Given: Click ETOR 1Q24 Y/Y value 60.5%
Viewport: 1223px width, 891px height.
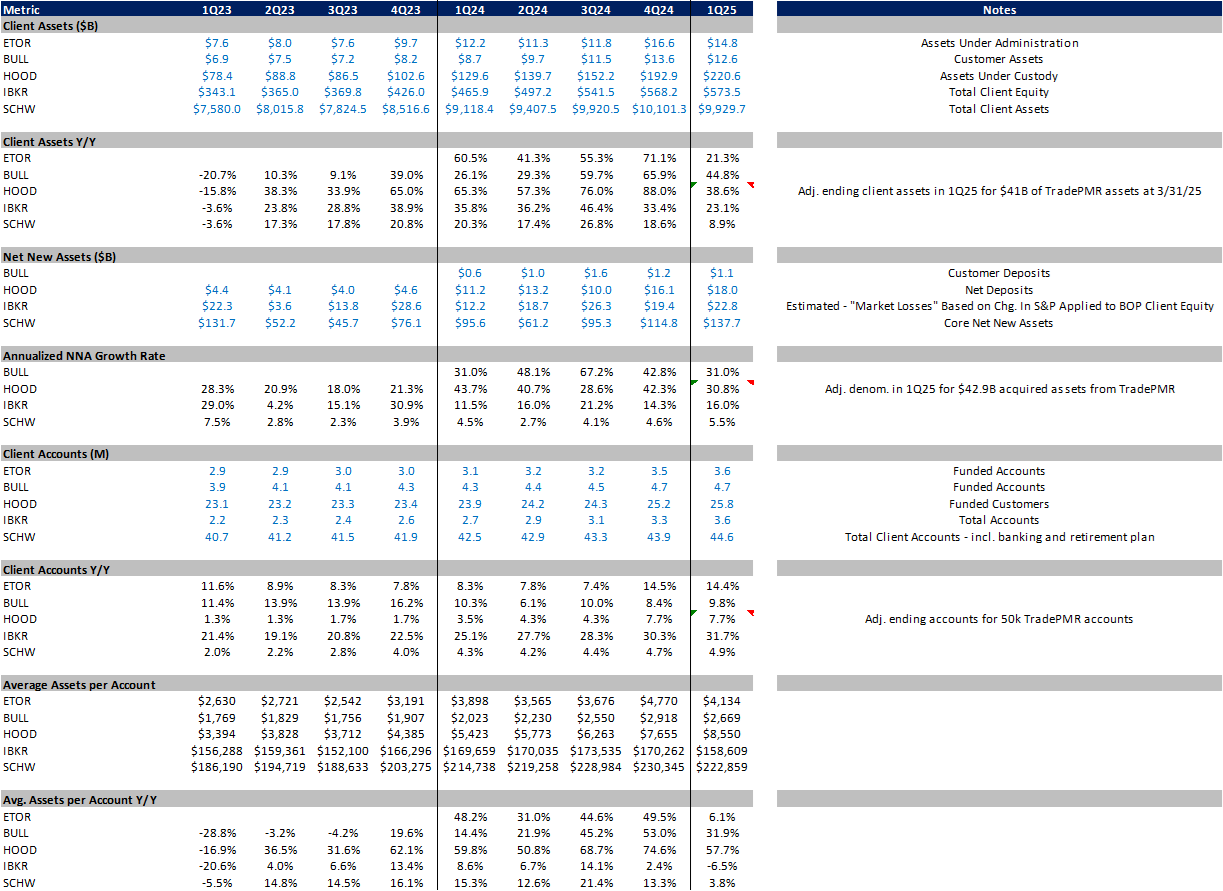Looking at the screenshot, I should (x=470, y=158).
